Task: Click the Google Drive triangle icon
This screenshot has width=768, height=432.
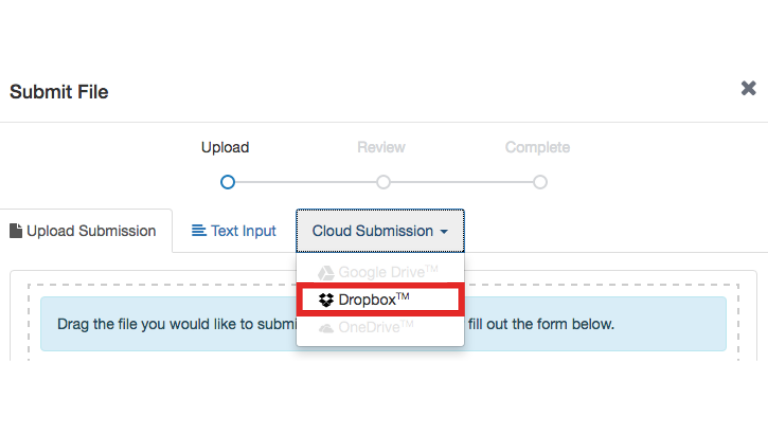Action: (x=326, y=272)
